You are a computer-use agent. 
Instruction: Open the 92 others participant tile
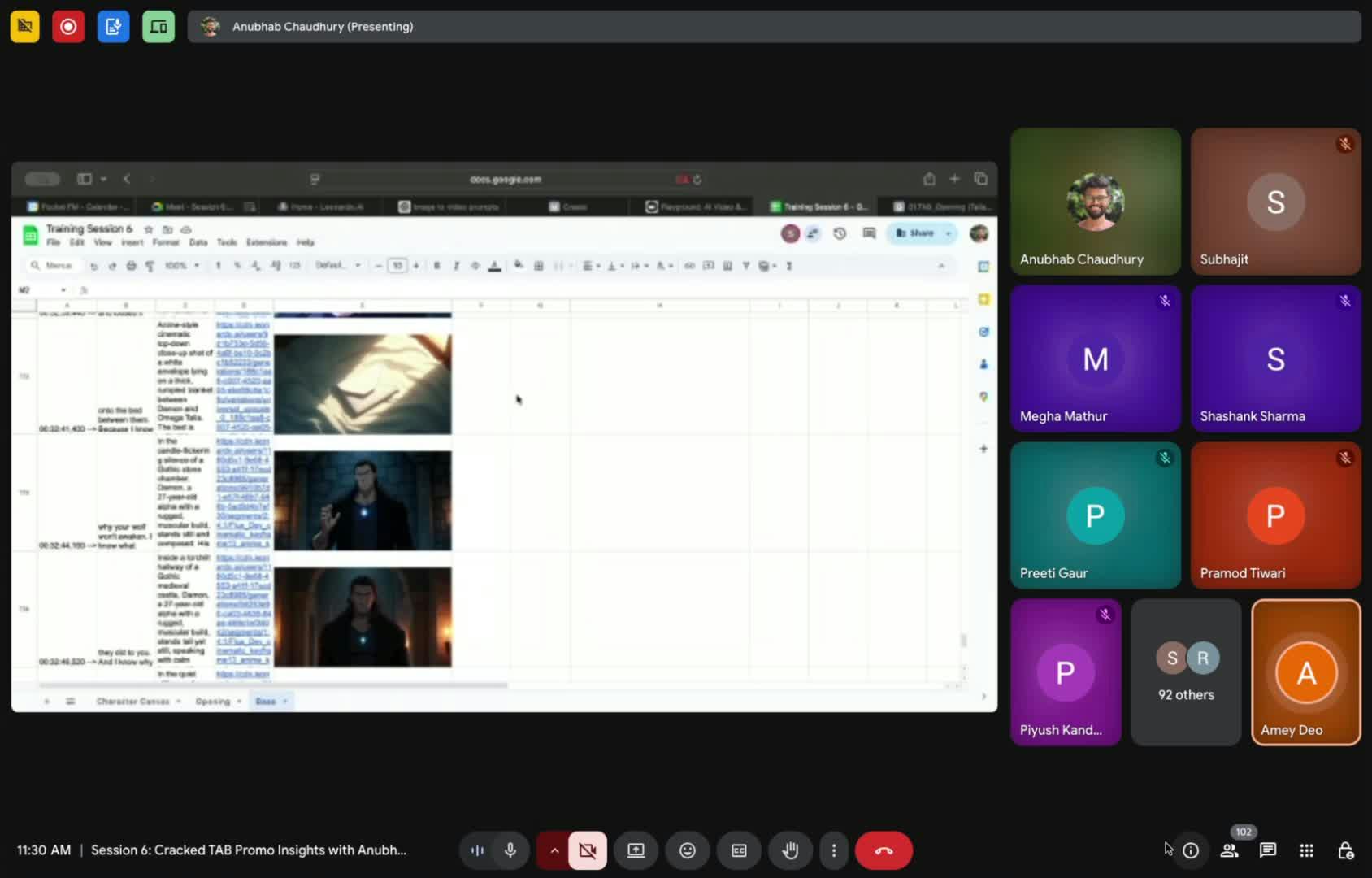[1186, 672]
